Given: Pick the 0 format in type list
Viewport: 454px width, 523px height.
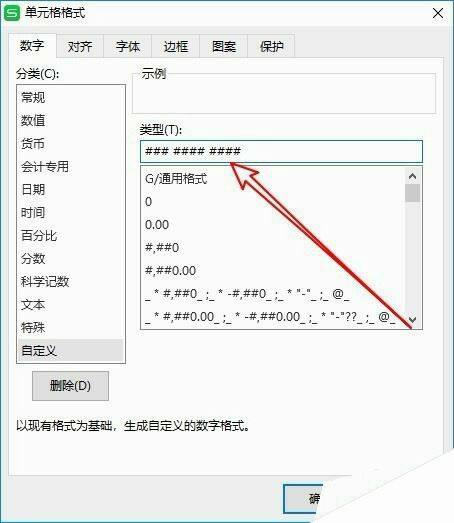Looking at the screenshot, I should click(x=273, y=202).
